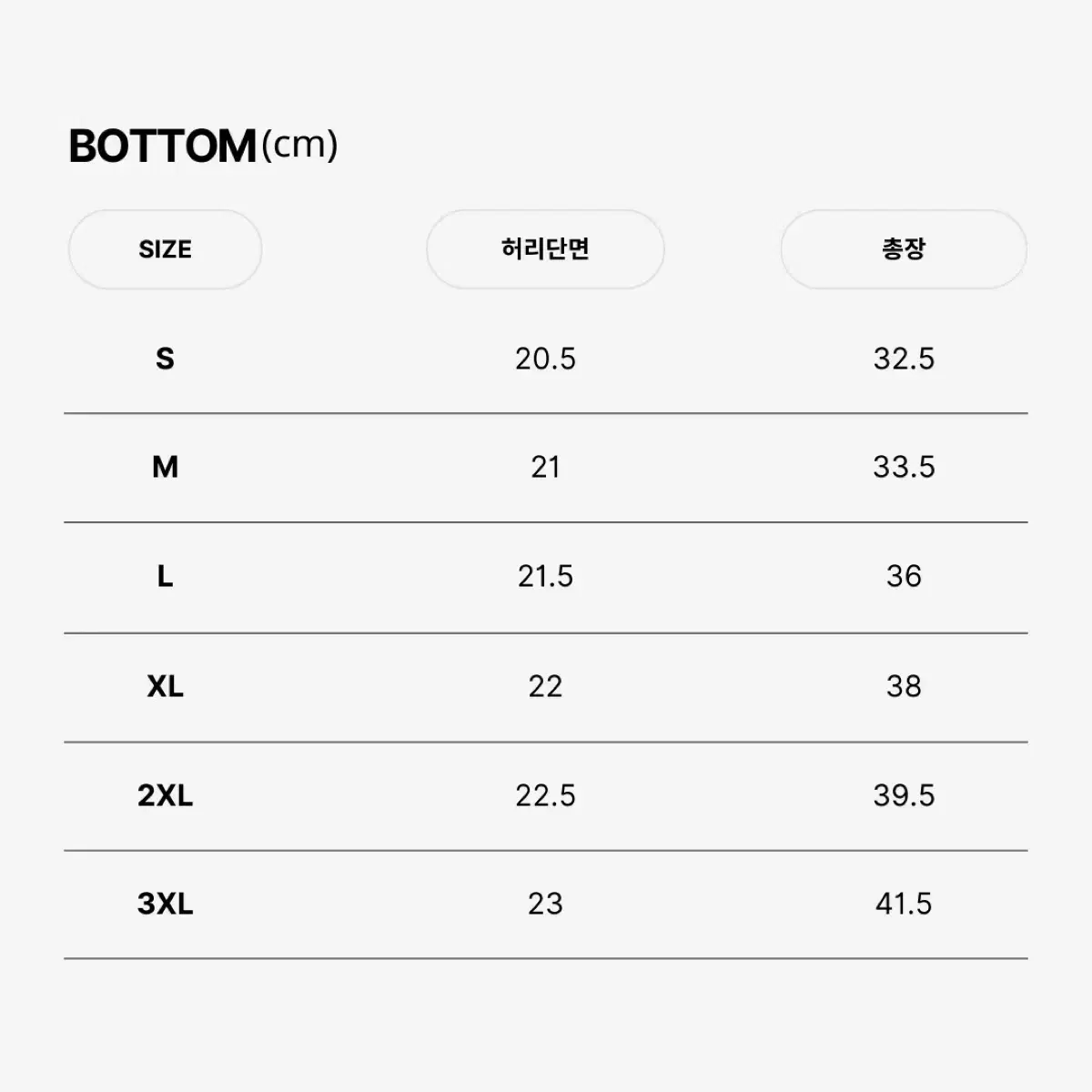The image size is (1092, 1092).
Task: Select the XL size row label
Action: point(165,686)
